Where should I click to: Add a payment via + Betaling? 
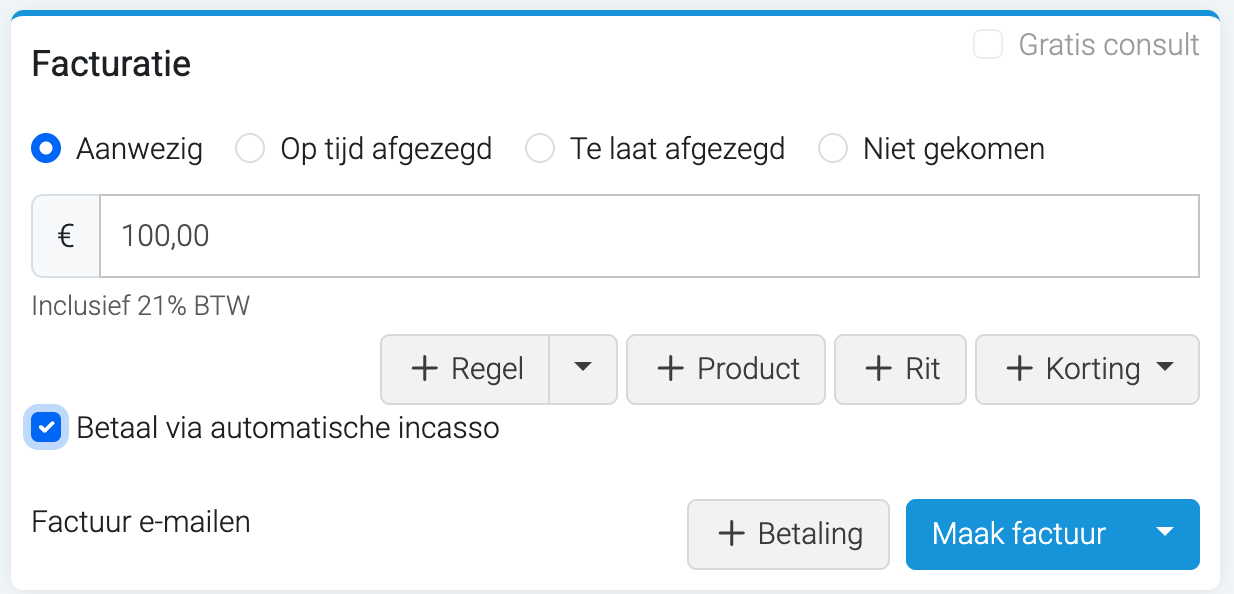pyautogui.click(x=788, y=534)
